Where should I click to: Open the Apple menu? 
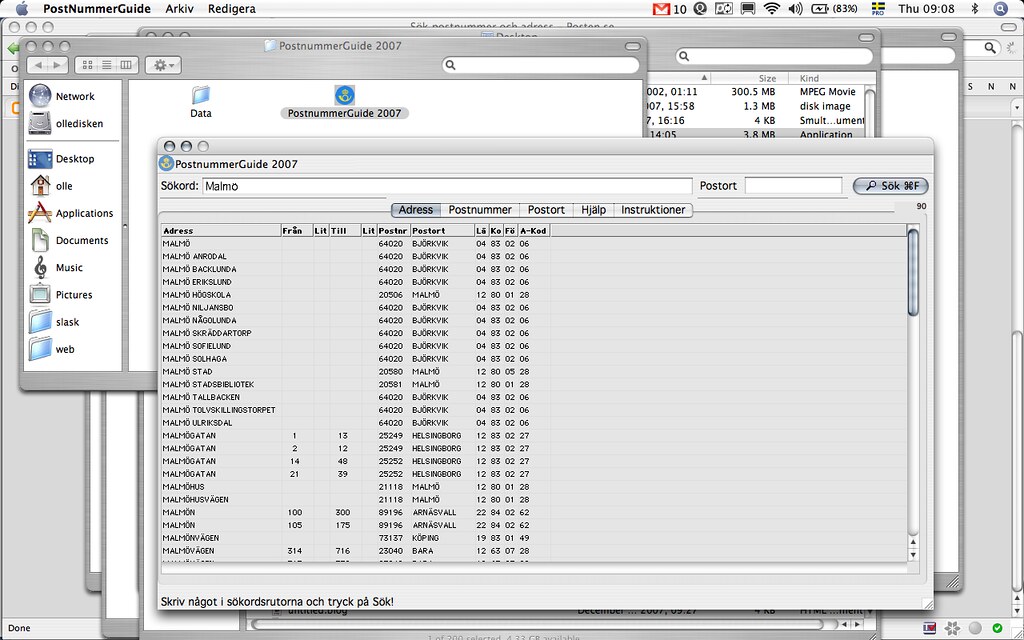[22, 8]
